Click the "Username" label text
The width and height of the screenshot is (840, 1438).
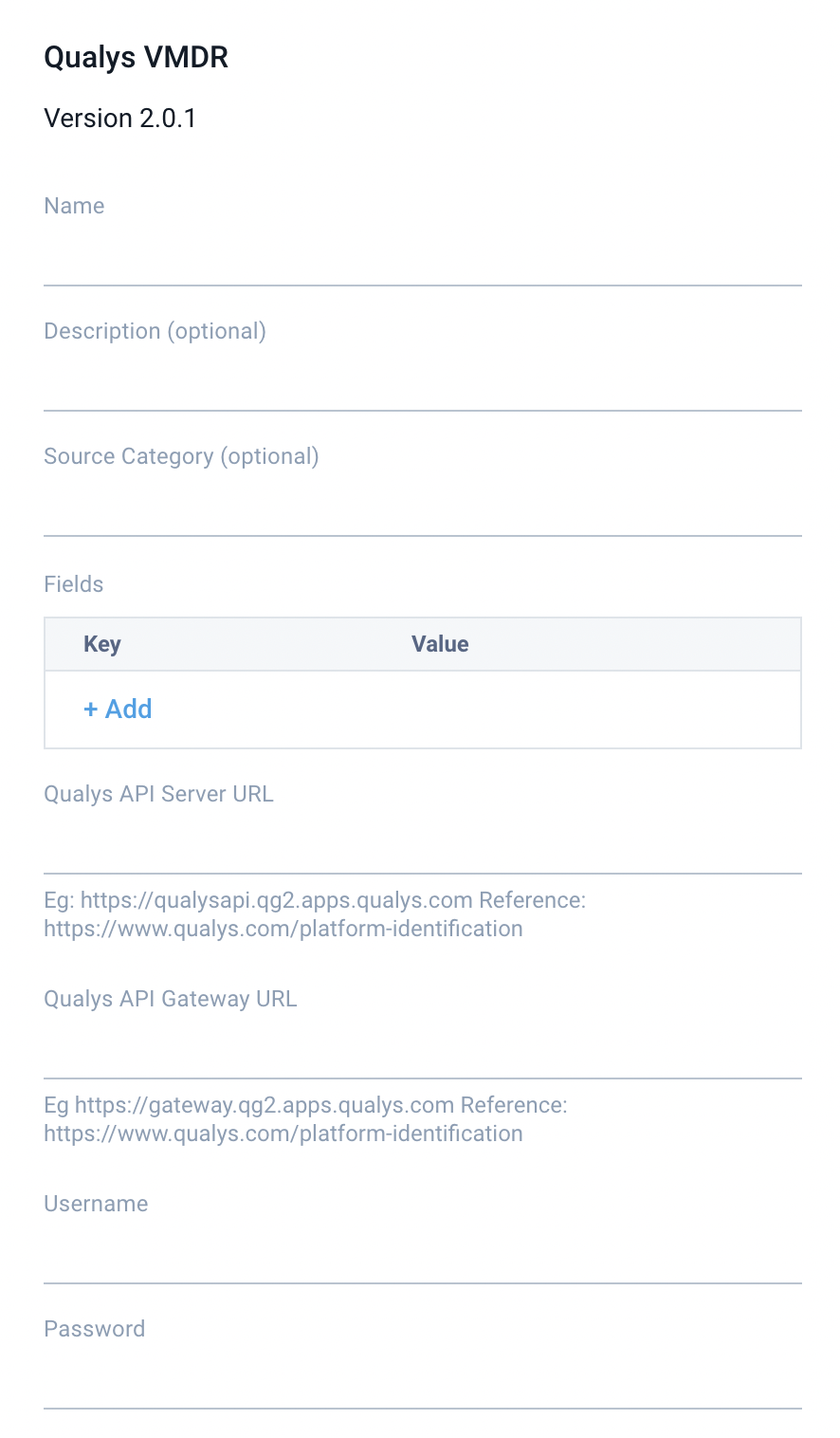click(97, 1204)
